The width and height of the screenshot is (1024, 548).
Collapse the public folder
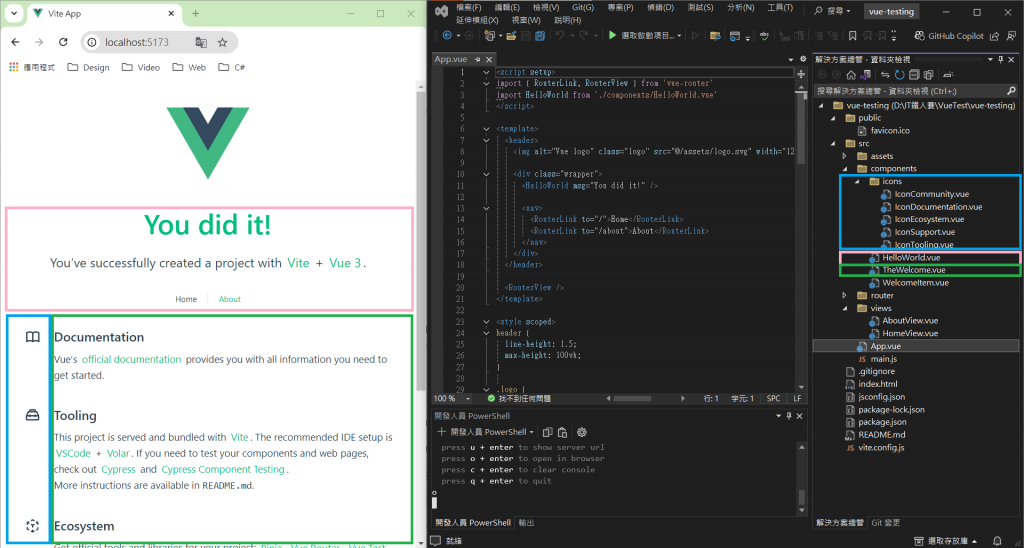point(833,118)
